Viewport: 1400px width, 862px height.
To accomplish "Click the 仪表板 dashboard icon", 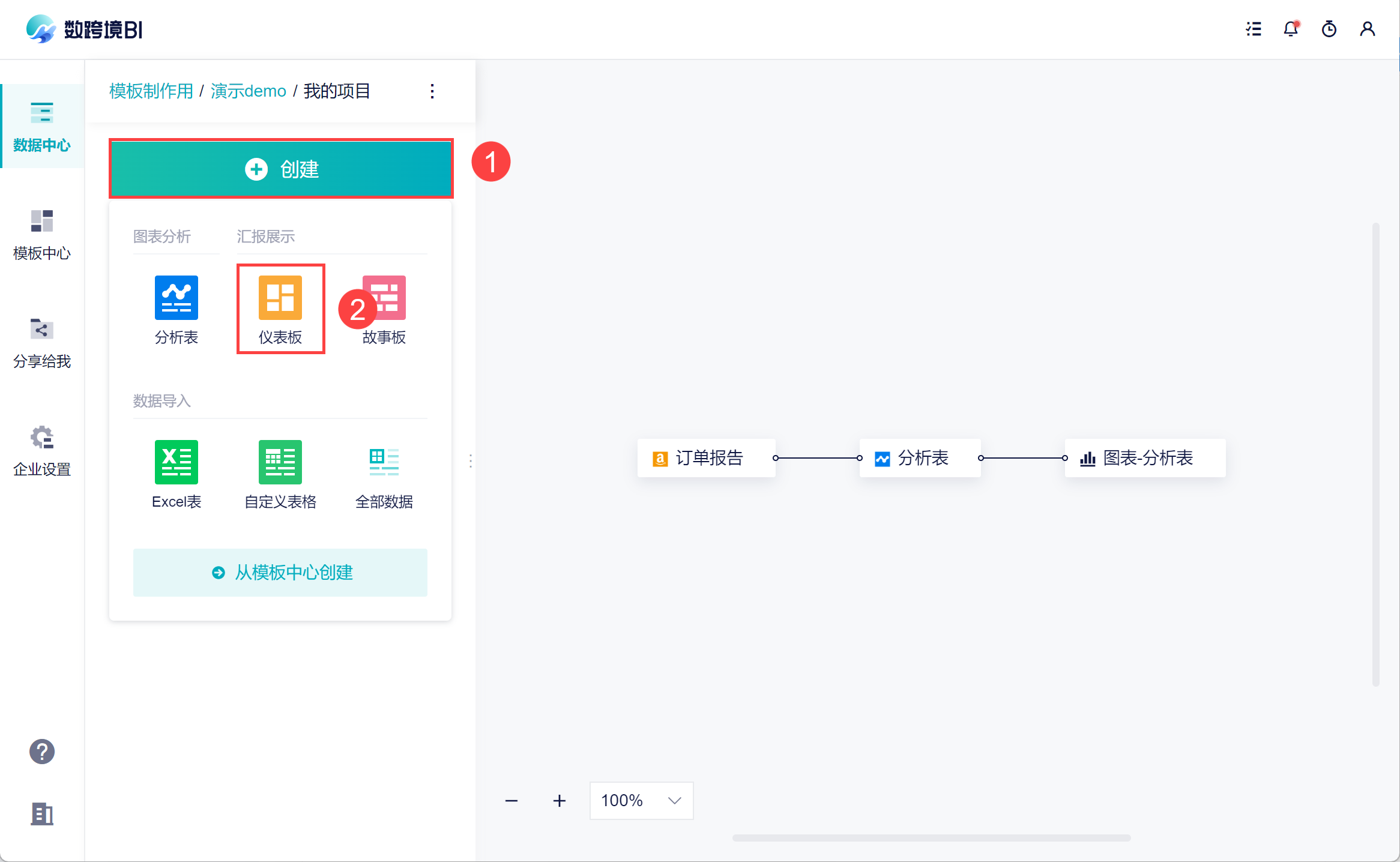I will point(280,298).
